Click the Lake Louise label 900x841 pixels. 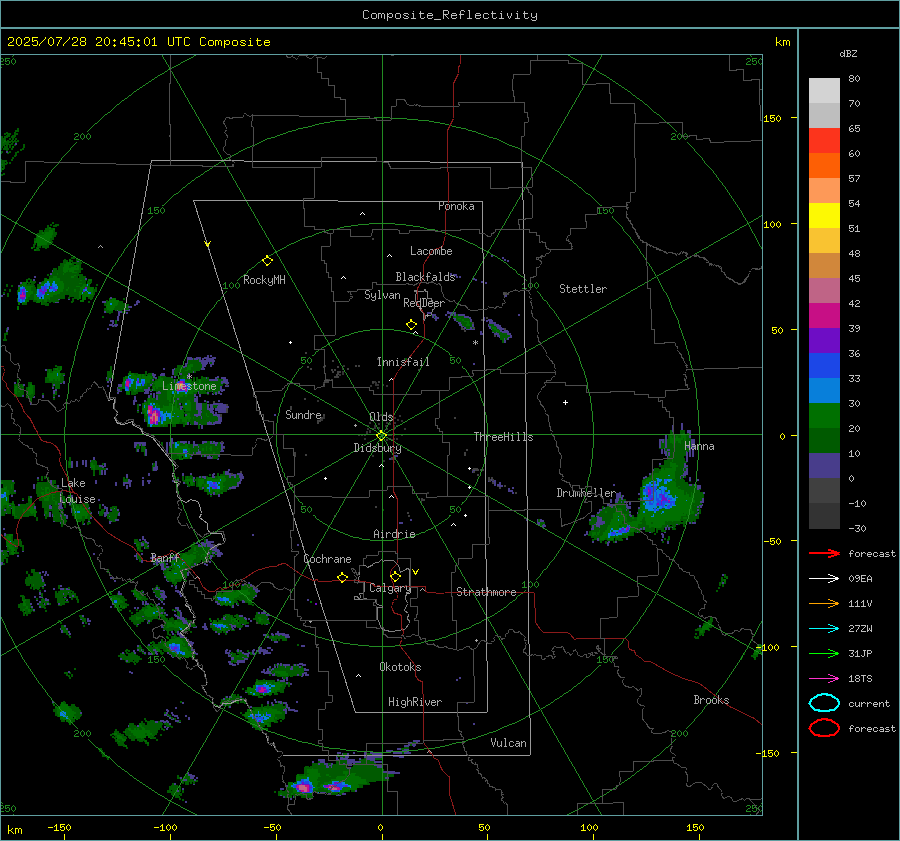(x=77, y=491)
